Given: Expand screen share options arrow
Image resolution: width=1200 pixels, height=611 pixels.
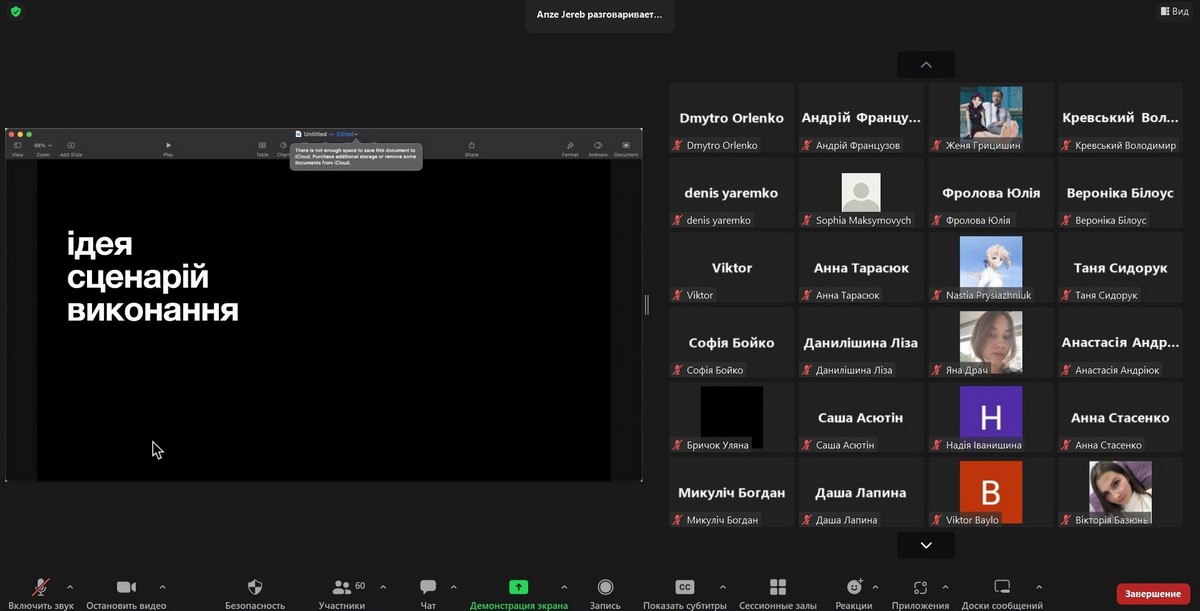Looking at the screenshot, I should click(x=564, y=587).
